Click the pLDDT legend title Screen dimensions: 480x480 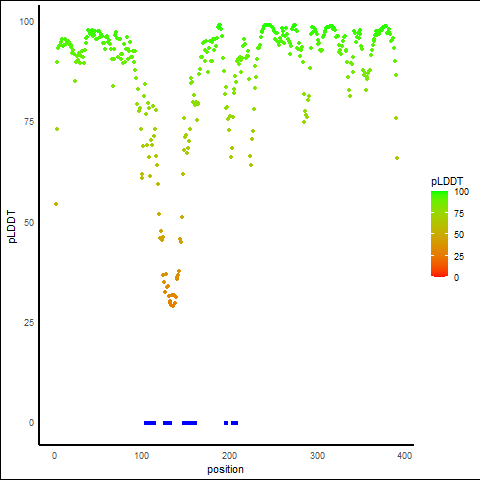coord(447,181)
